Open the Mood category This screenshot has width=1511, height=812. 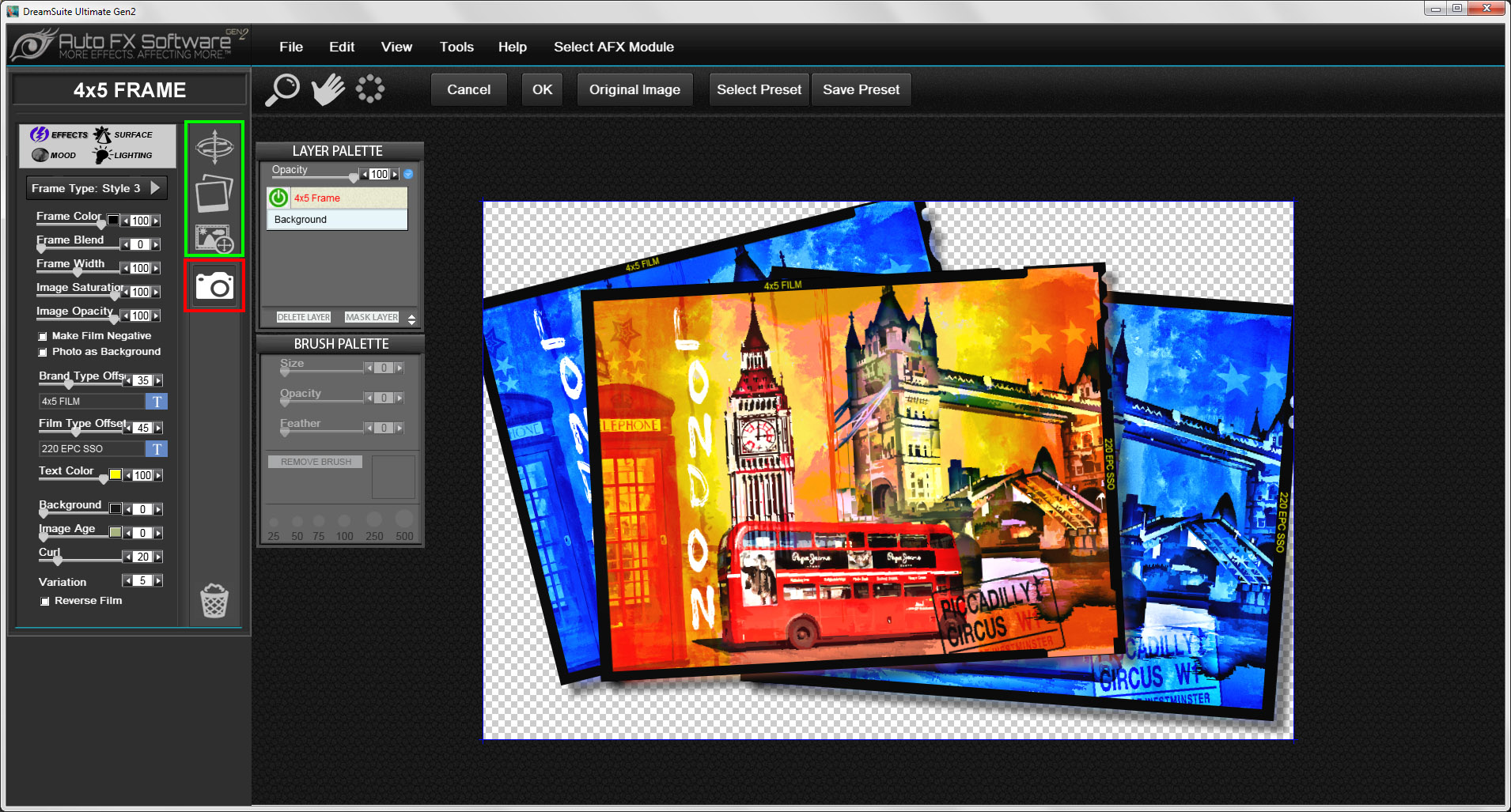[54, 155]
